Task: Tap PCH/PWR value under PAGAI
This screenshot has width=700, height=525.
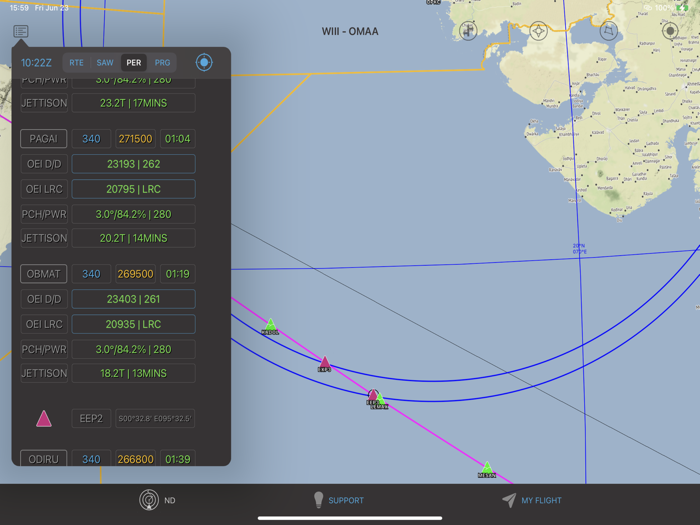Action: (x=133, y=214)
